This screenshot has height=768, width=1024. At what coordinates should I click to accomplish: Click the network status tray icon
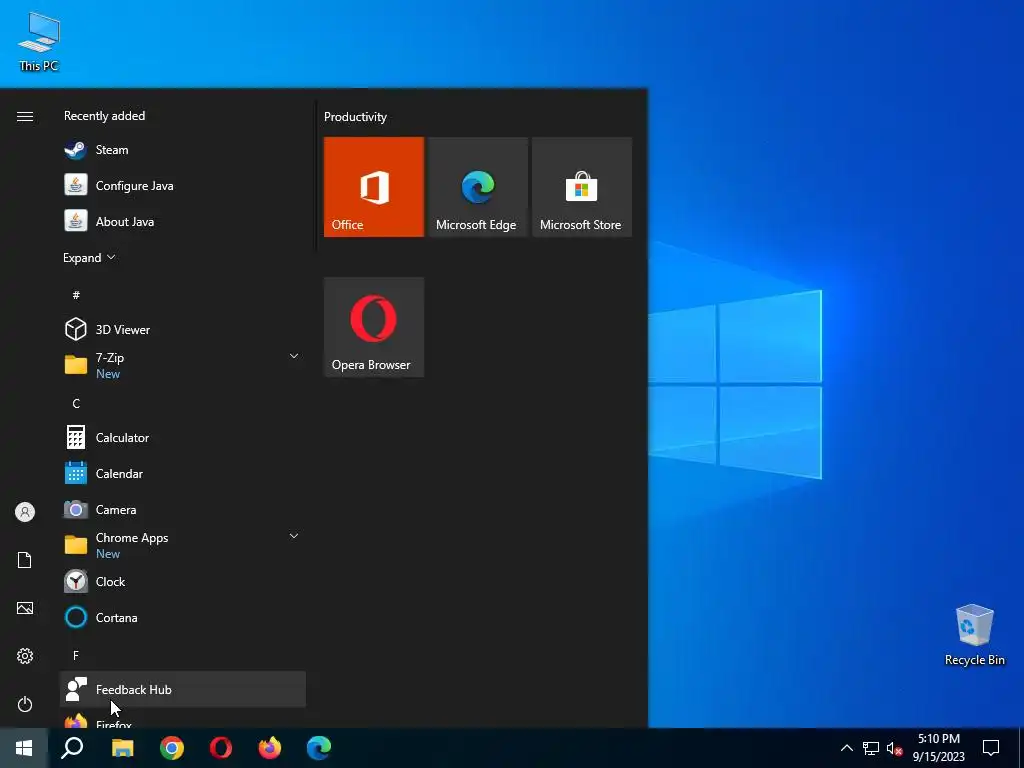click(x=871, y=748)
